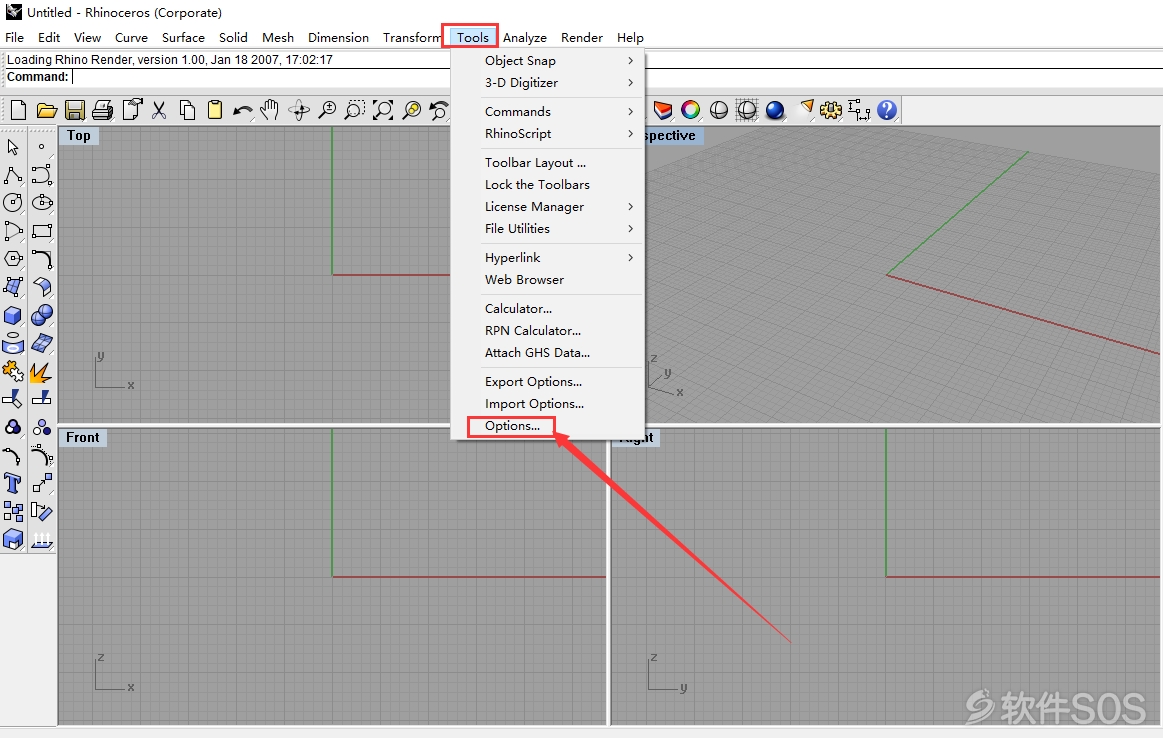Pick the color wheel icon
The width and height of the screenshot is (1163, 738).
pyautogui.click(x=691, y=111)
